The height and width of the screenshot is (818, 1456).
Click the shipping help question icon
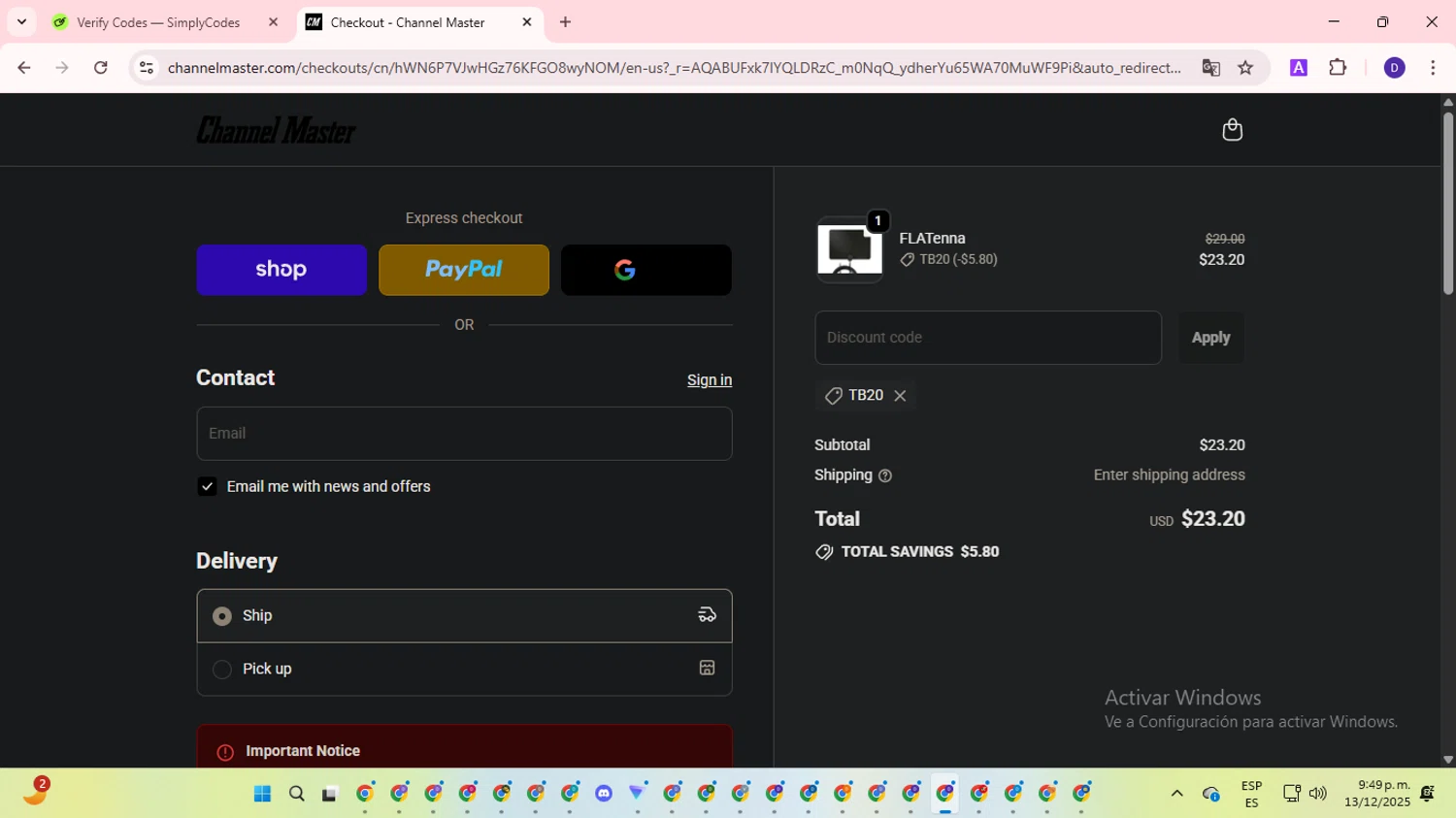(885, 475)
